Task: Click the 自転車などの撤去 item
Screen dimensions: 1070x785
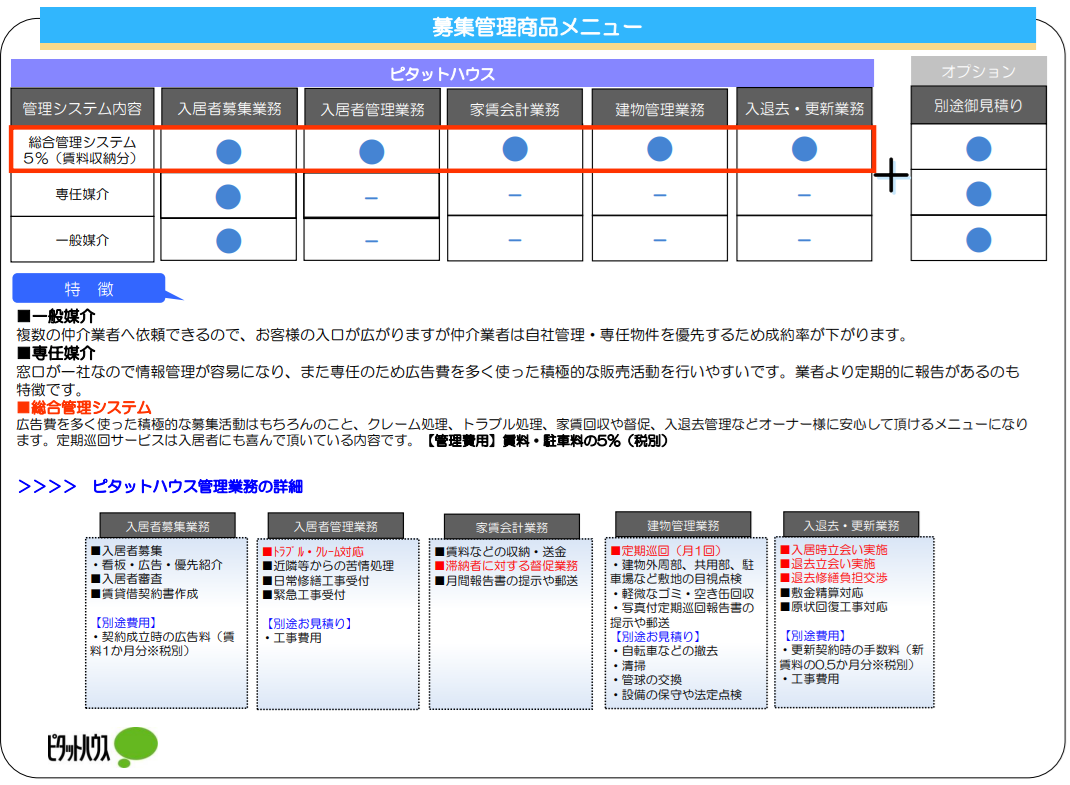Action: pyautogui.click(x=665, y=651)
